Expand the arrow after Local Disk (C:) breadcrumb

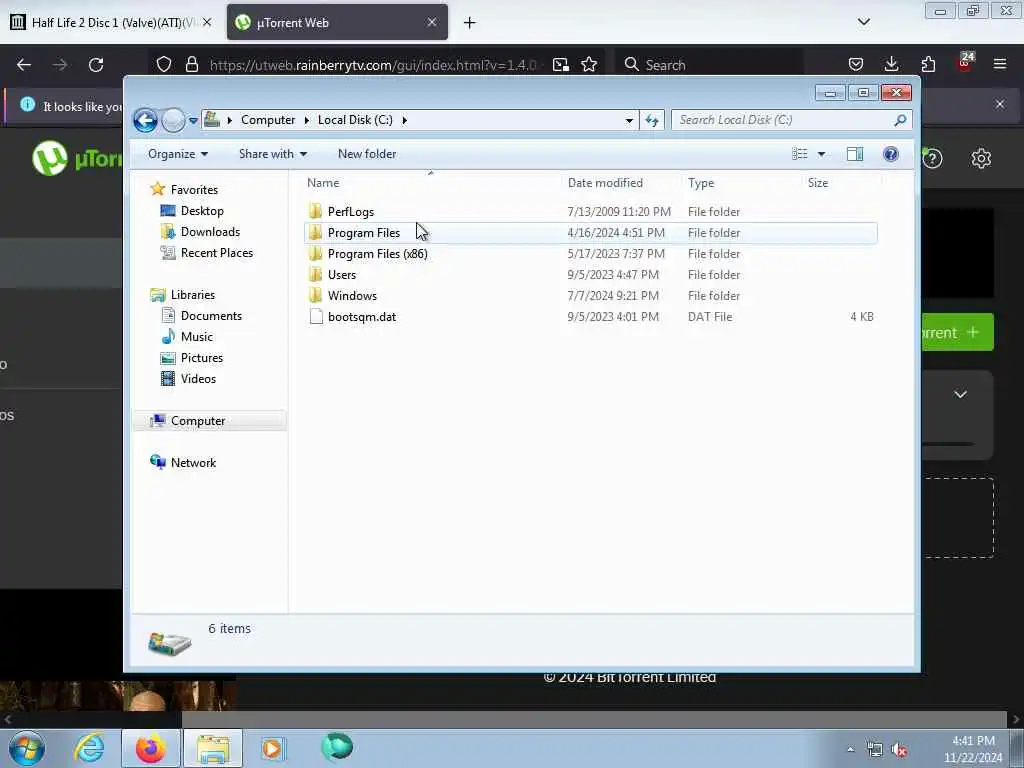click(405, 120)
